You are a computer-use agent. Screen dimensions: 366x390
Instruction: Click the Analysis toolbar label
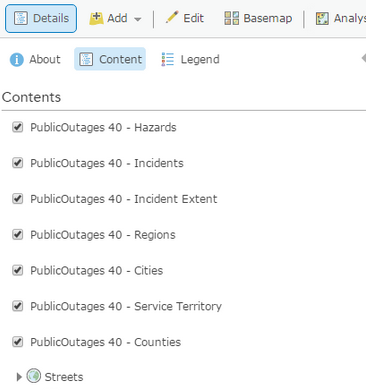[350, 18]
